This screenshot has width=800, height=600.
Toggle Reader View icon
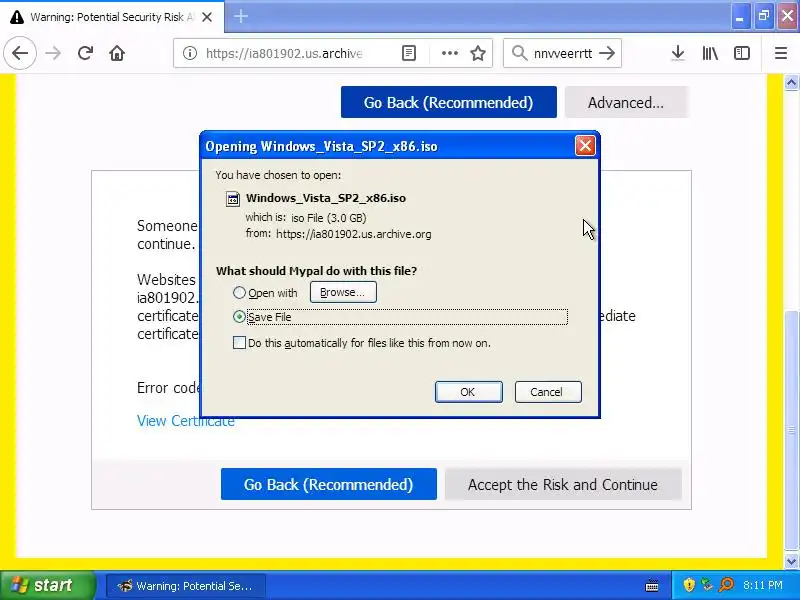[x=409, y=53]
